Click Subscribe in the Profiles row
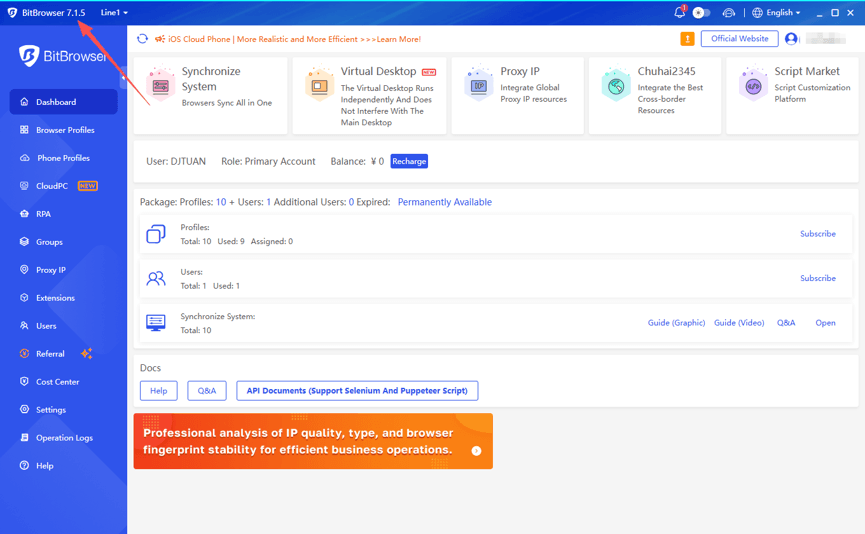Screen dimensions: 865x534 click(818, 234)
